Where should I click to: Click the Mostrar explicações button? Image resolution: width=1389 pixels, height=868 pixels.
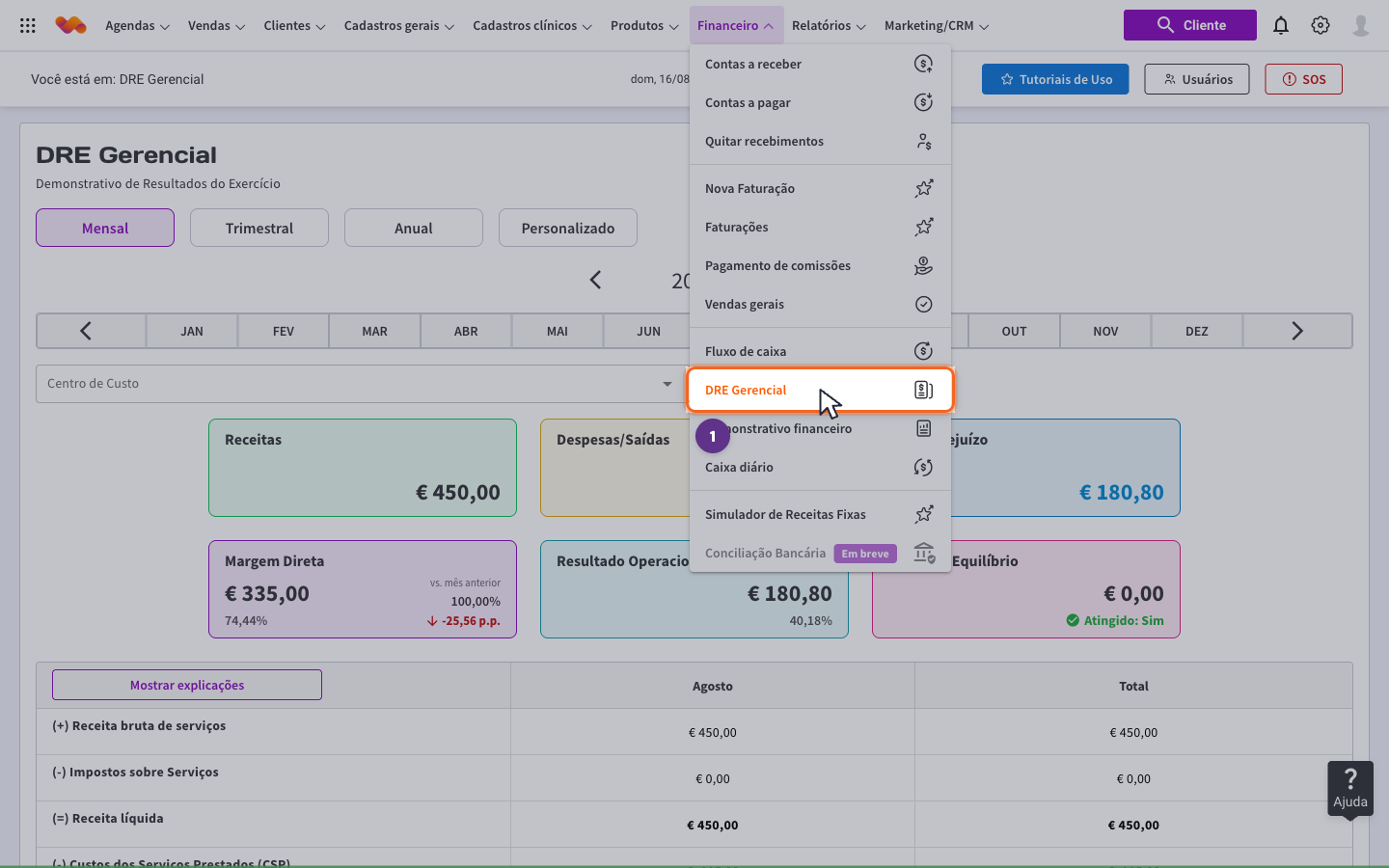tap(187, 685)
